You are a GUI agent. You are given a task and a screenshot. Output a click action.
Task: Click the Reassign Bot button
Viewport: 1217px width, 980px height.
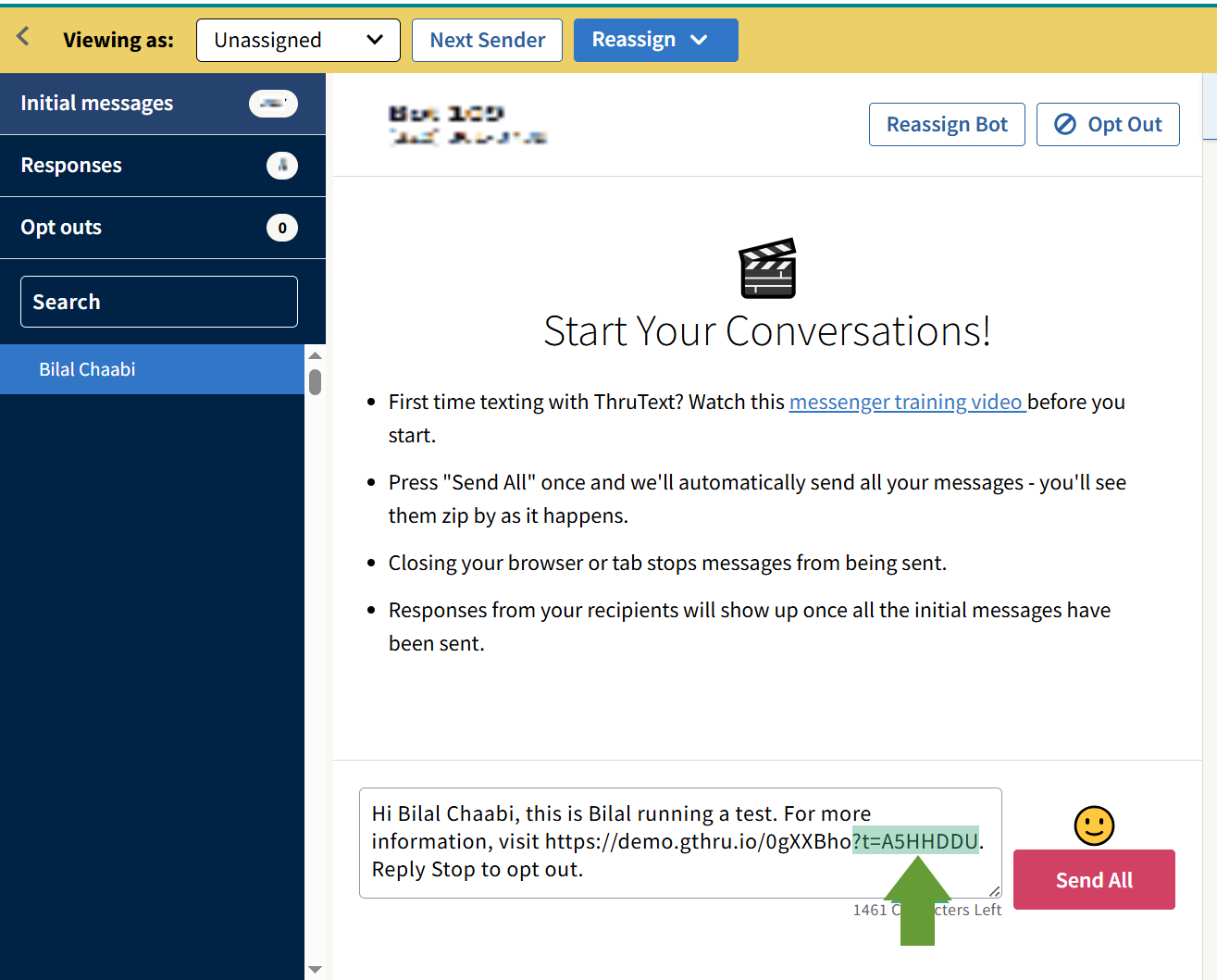[x=947, y=124]
